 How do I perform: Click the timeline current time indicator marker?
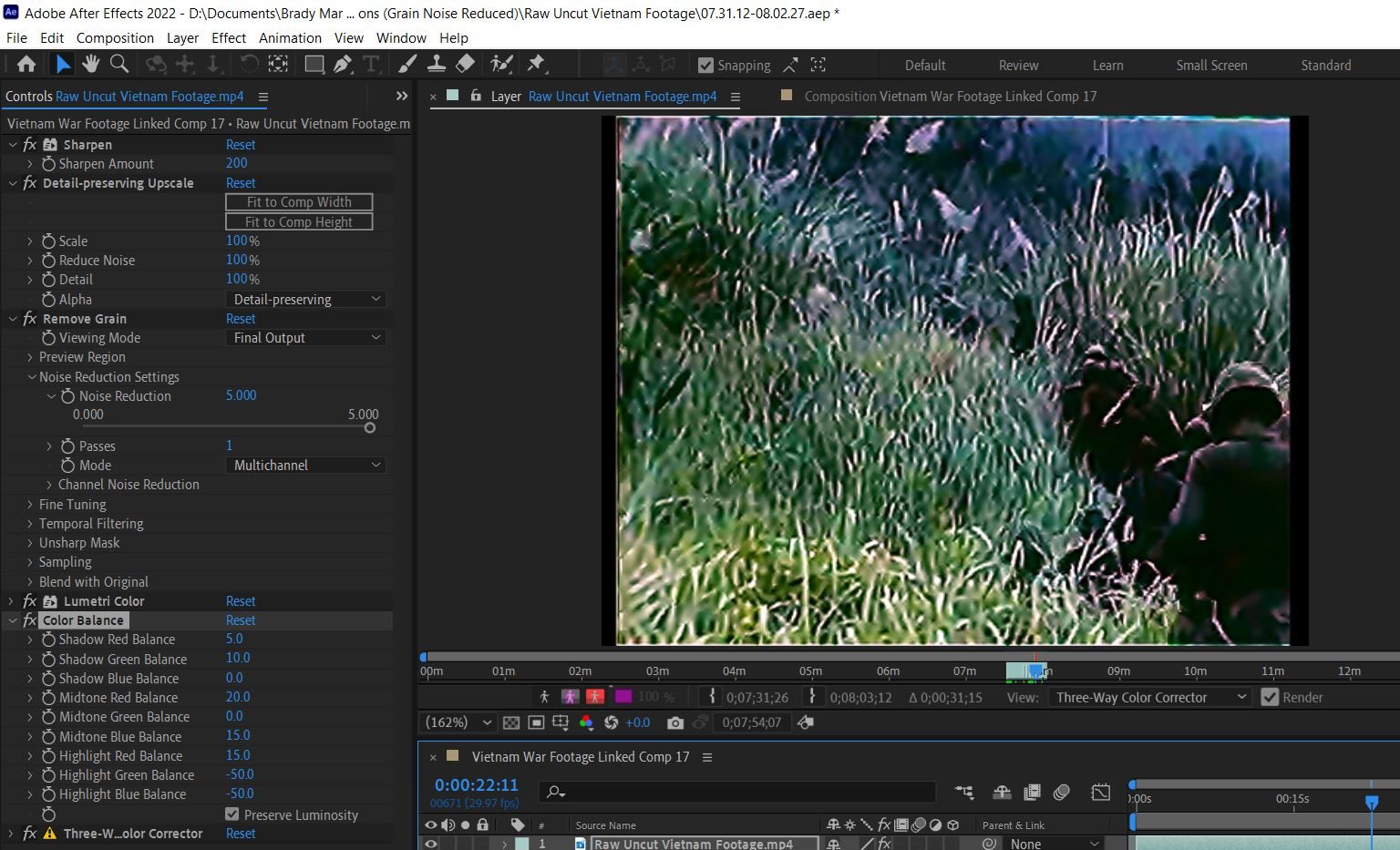click(x=1372, y=802)
